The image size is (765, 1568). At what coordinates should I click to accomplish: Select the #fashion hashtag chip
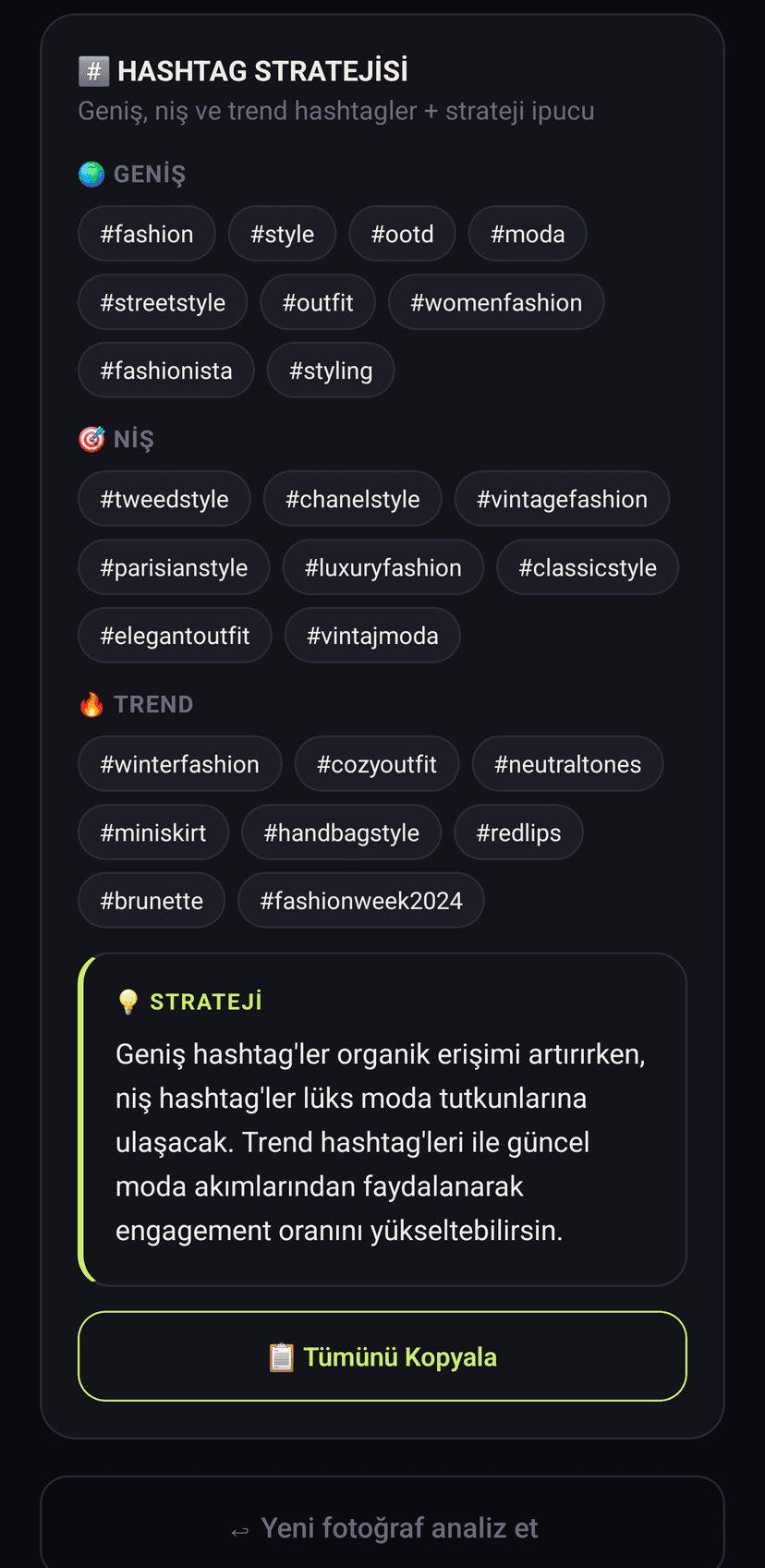coord(146,233)
